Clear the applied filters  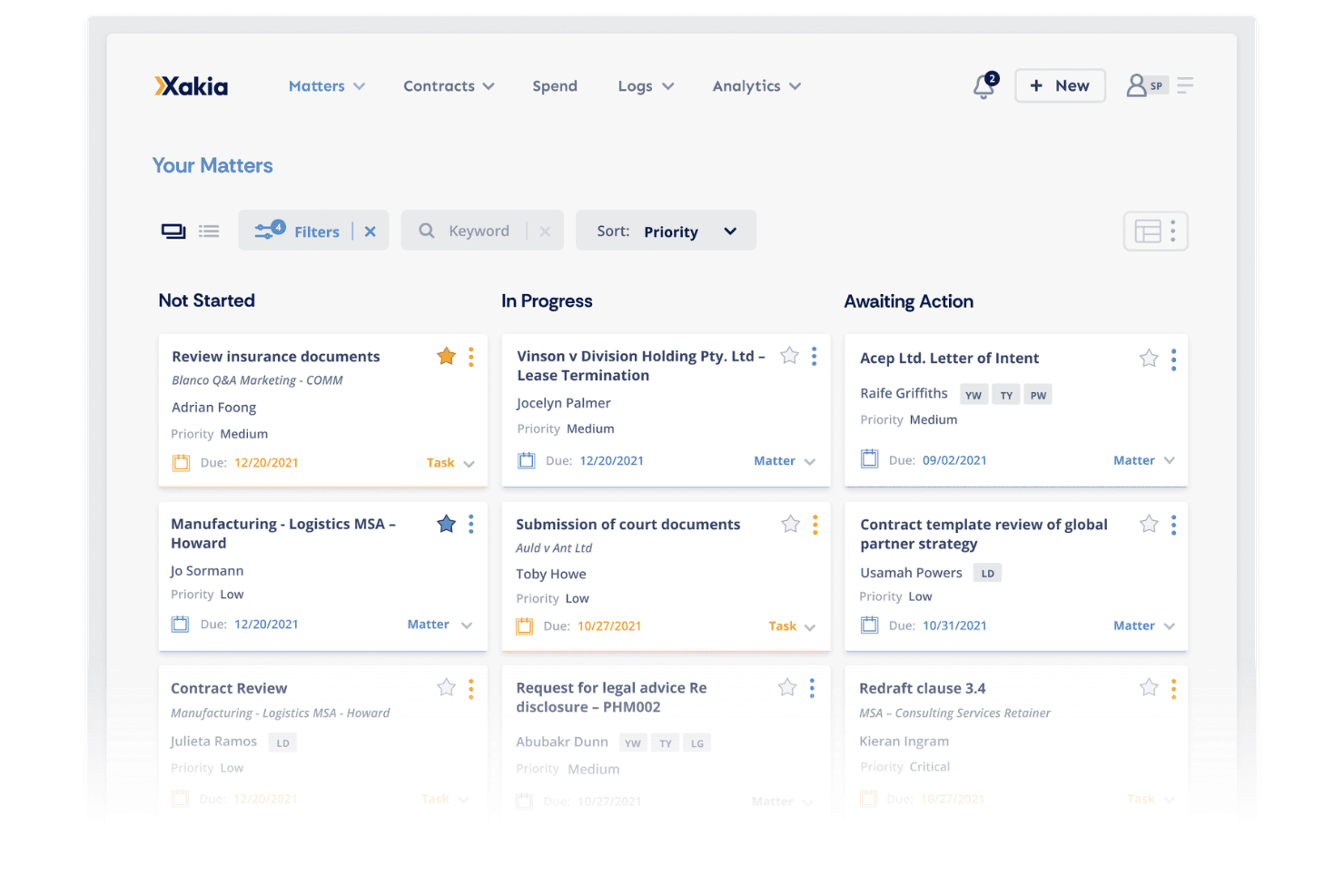370,231
